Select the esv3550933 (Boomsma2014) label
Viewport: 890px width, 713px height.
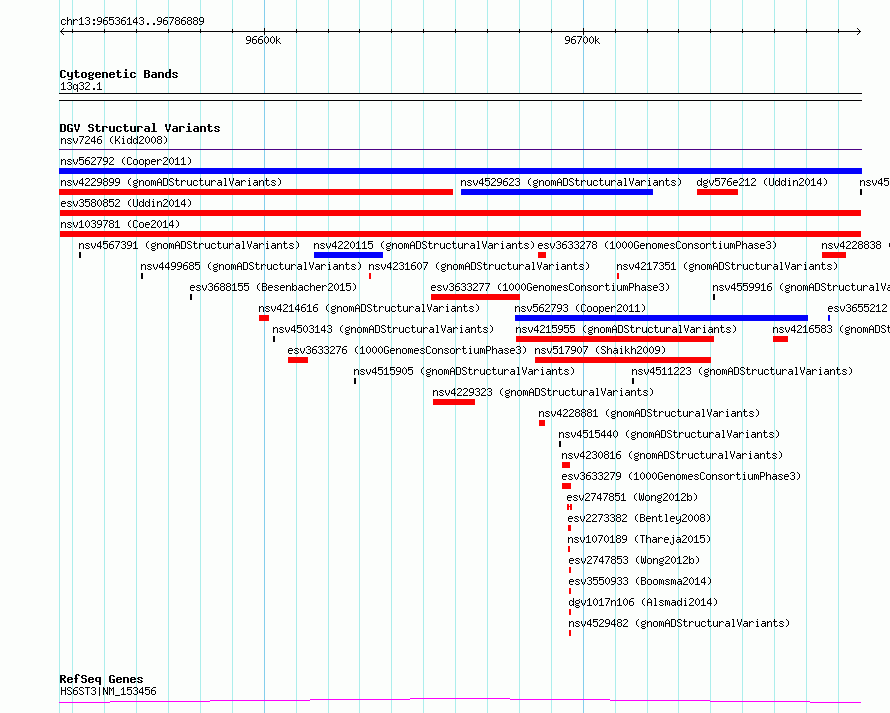pyautogui.click(x=640, y=581)
